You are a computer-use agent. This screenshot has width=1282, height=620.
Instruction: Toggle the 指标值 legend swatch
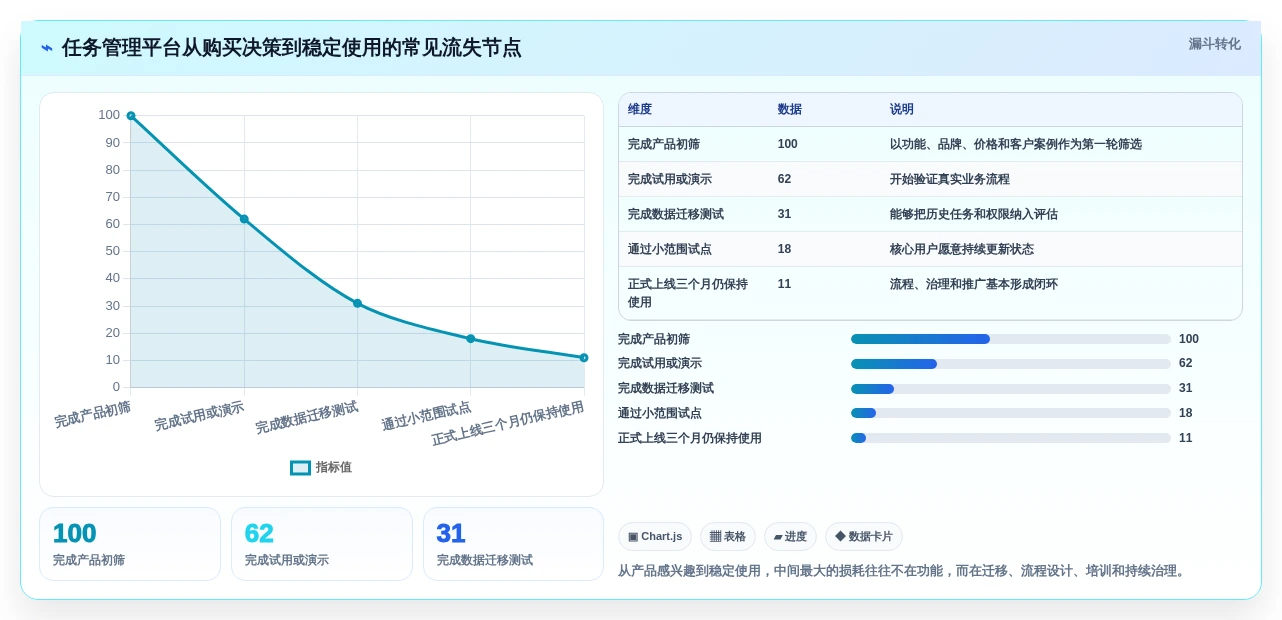(x=300, y=467)
